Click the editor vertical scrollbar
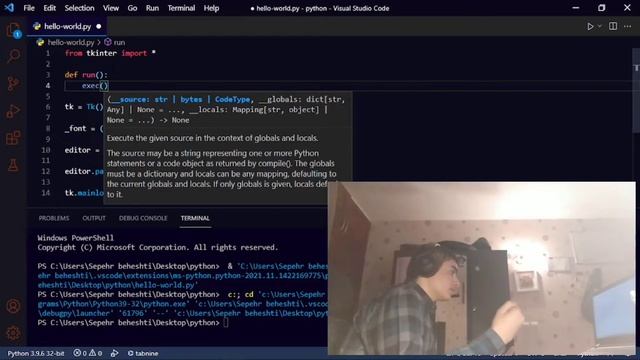 (x=636, y=90)
